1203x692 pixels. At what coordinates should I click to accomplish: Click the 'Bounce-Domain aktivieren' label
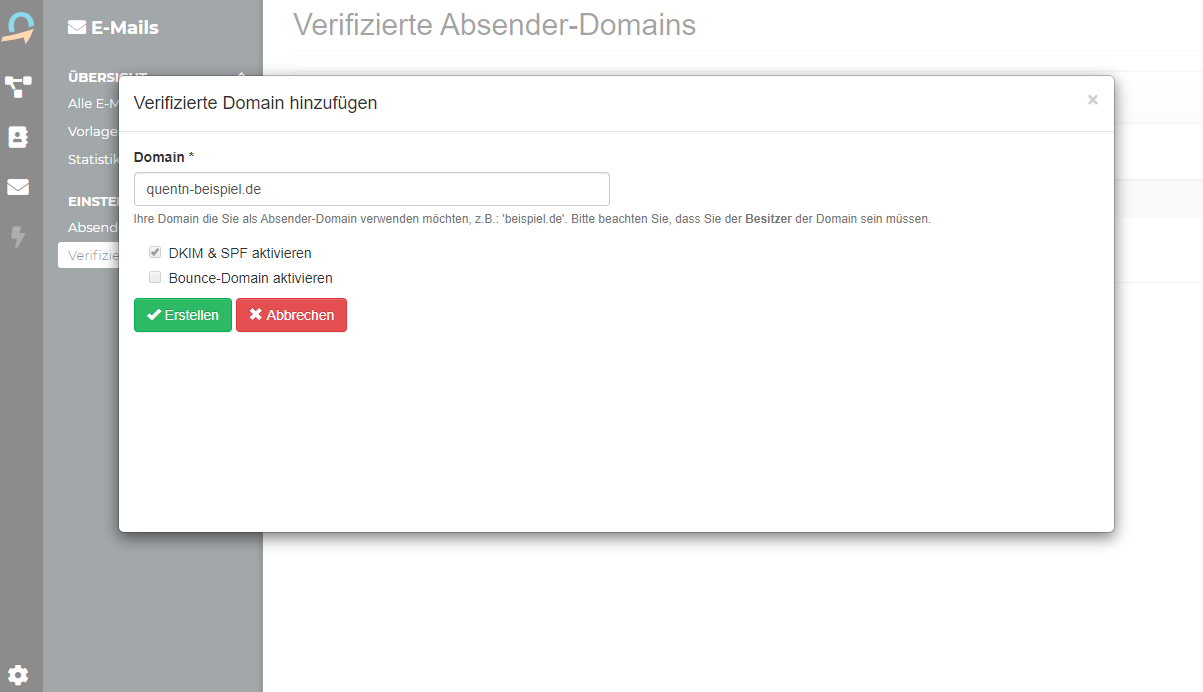click(251, 278)
